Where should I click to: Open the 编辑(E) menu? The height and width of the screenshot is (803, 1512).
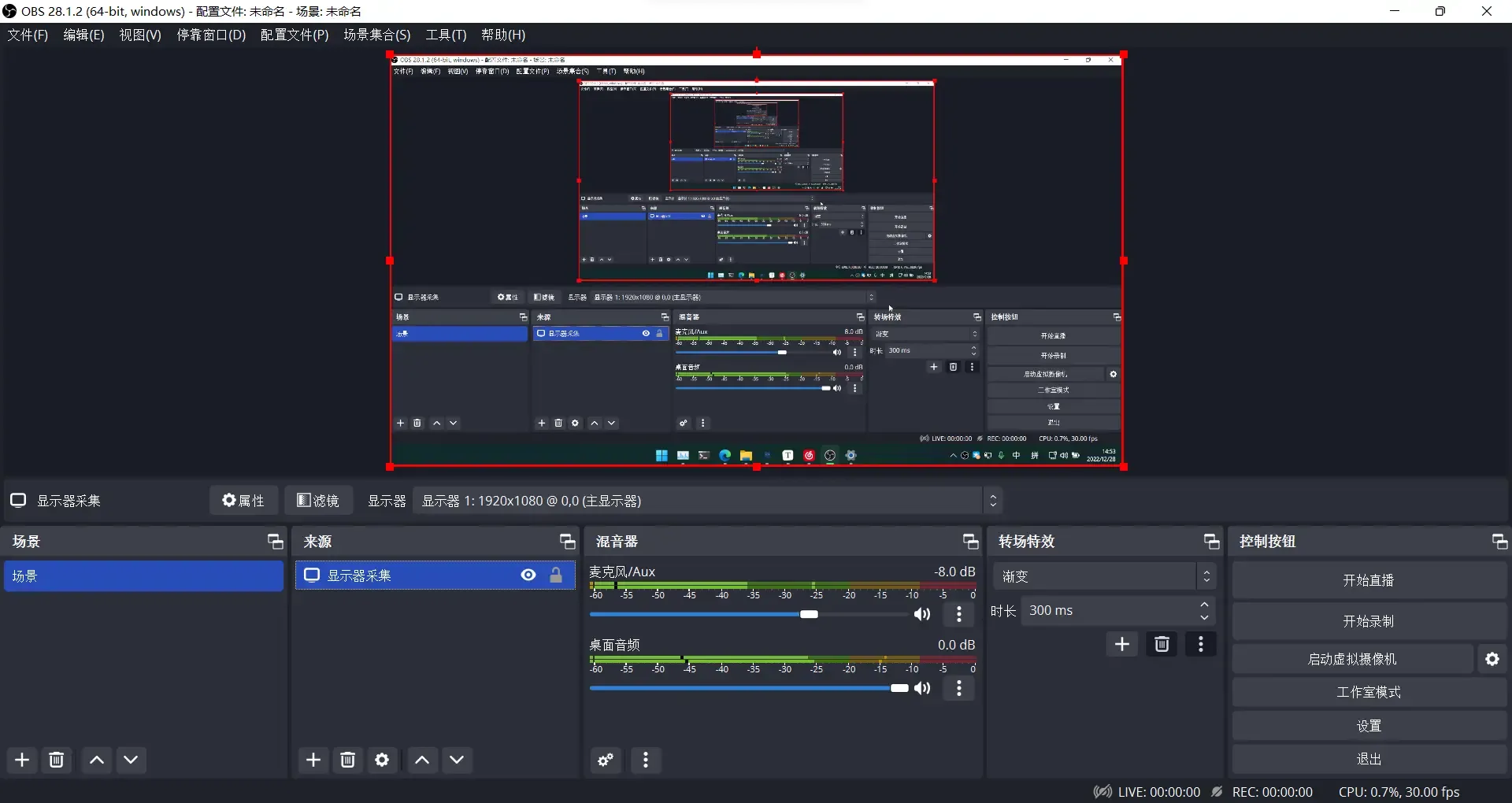tap(84, 35)
